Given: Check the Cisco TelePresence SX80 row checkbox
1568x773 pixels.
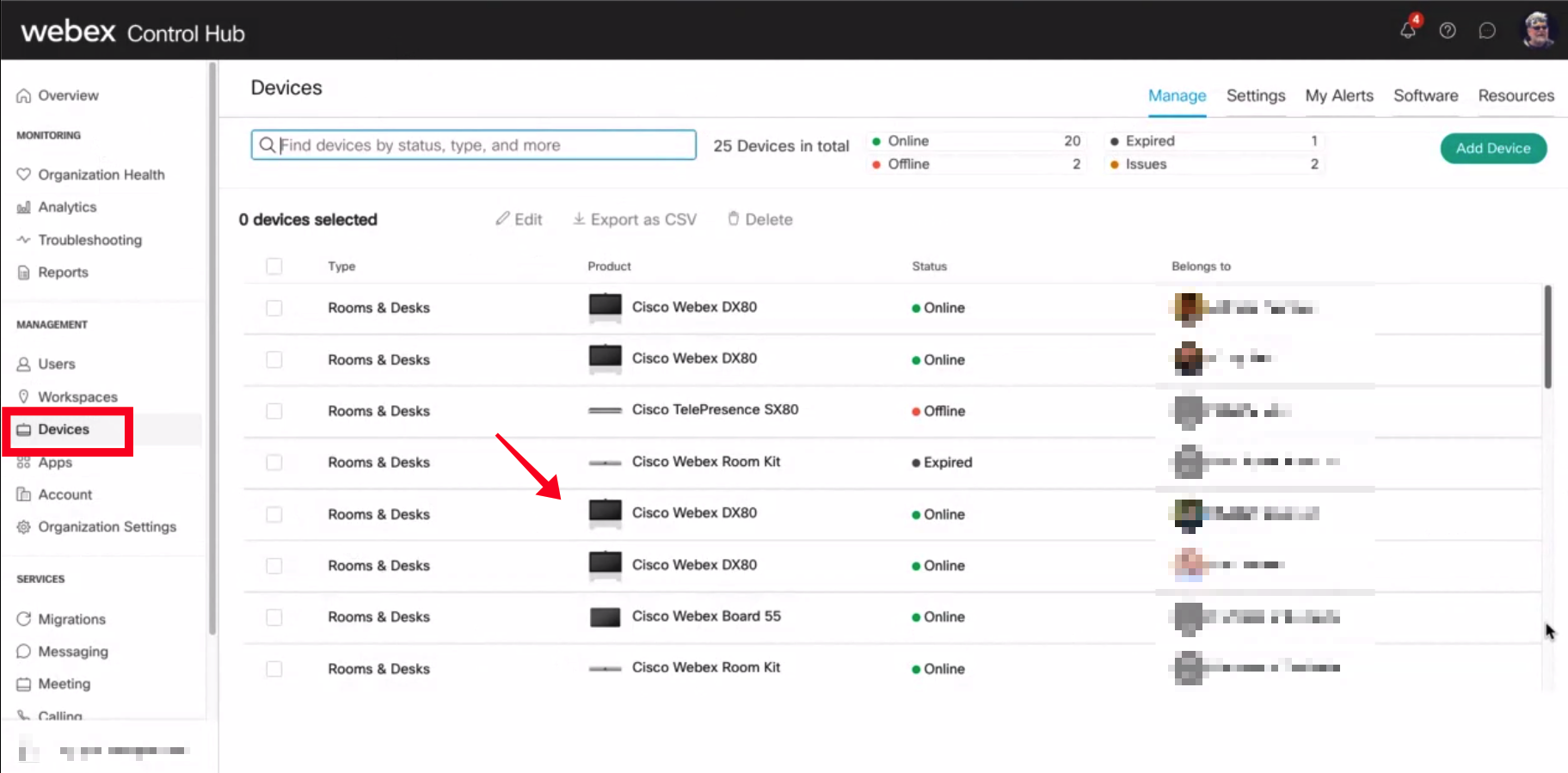Looking at the screenshot, I should tap(274, 411).
